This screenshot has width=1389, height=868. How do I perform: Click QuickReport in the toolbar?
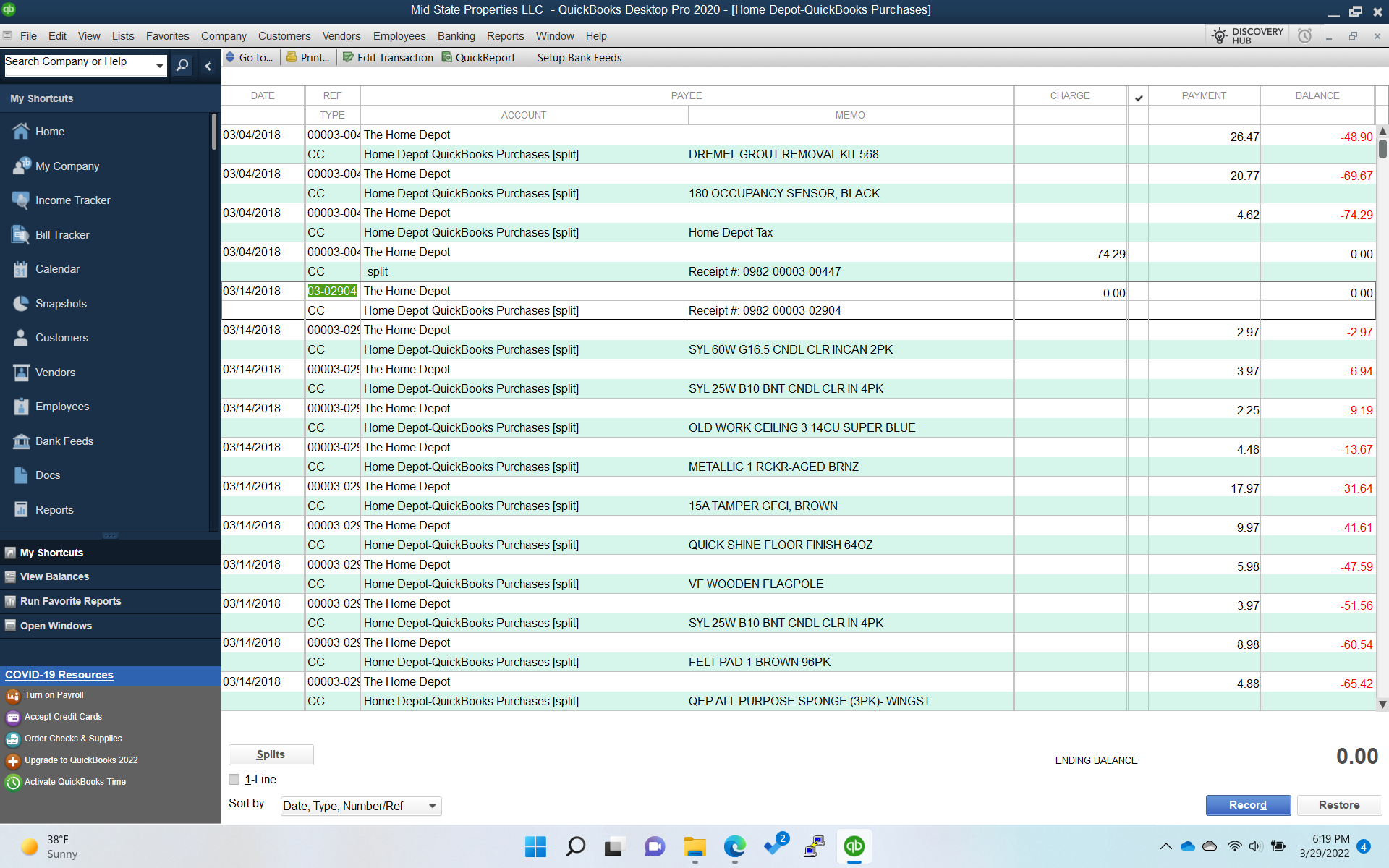(478, 58)
